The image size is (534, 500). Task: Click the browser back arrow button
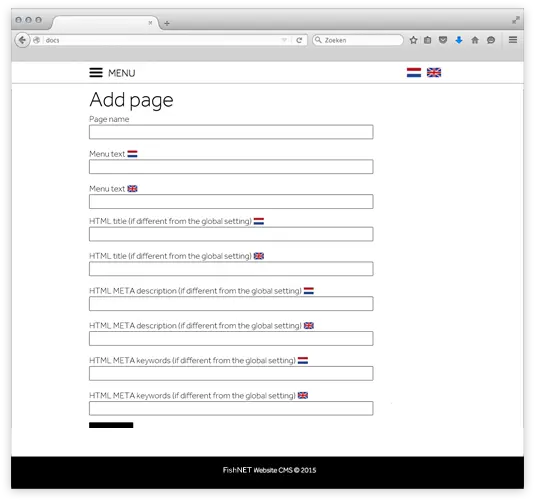point(22,40)
